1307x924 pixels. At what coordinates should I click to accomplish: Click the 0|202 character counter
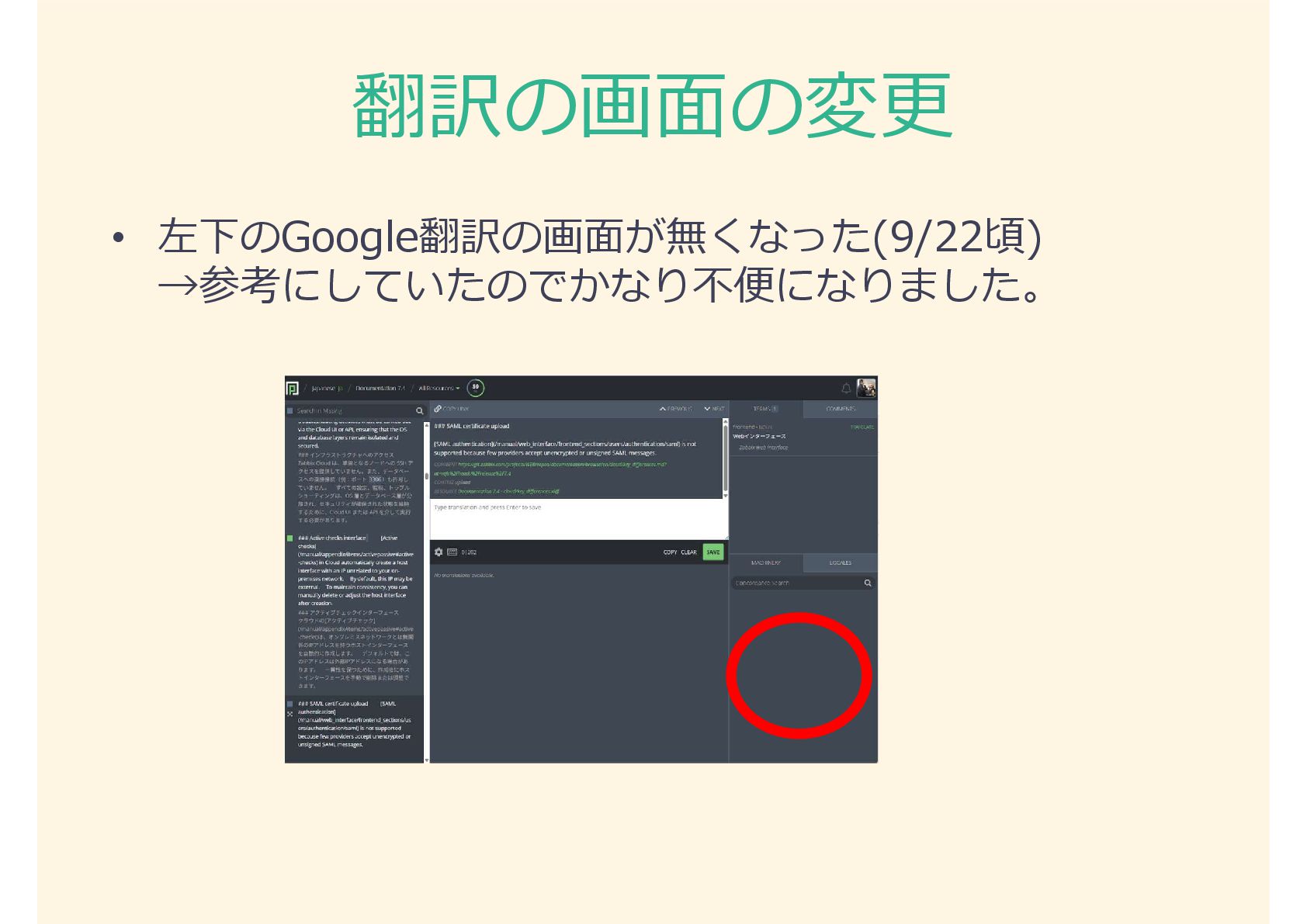[x=469, y=552]
